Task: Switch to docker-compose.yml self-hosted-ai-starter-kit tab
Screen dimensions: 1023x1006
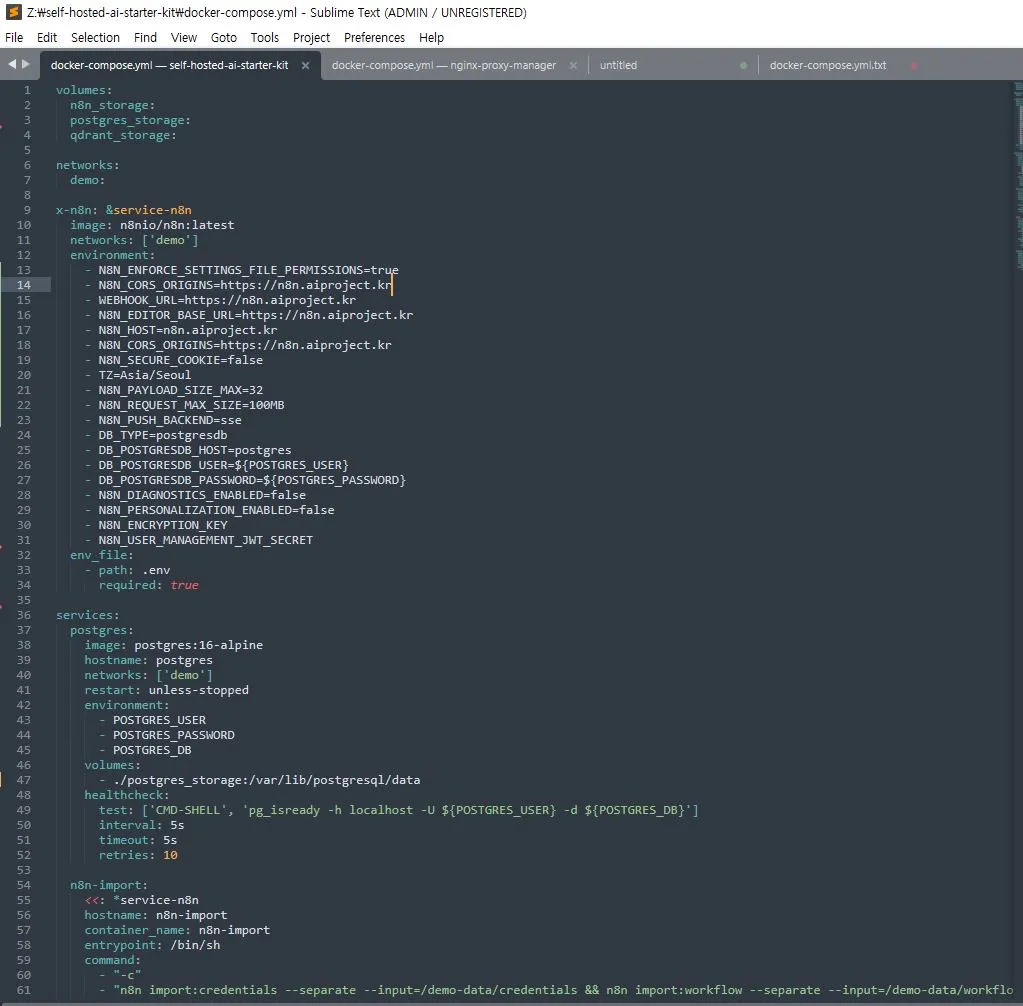Action: click(170, 65)
